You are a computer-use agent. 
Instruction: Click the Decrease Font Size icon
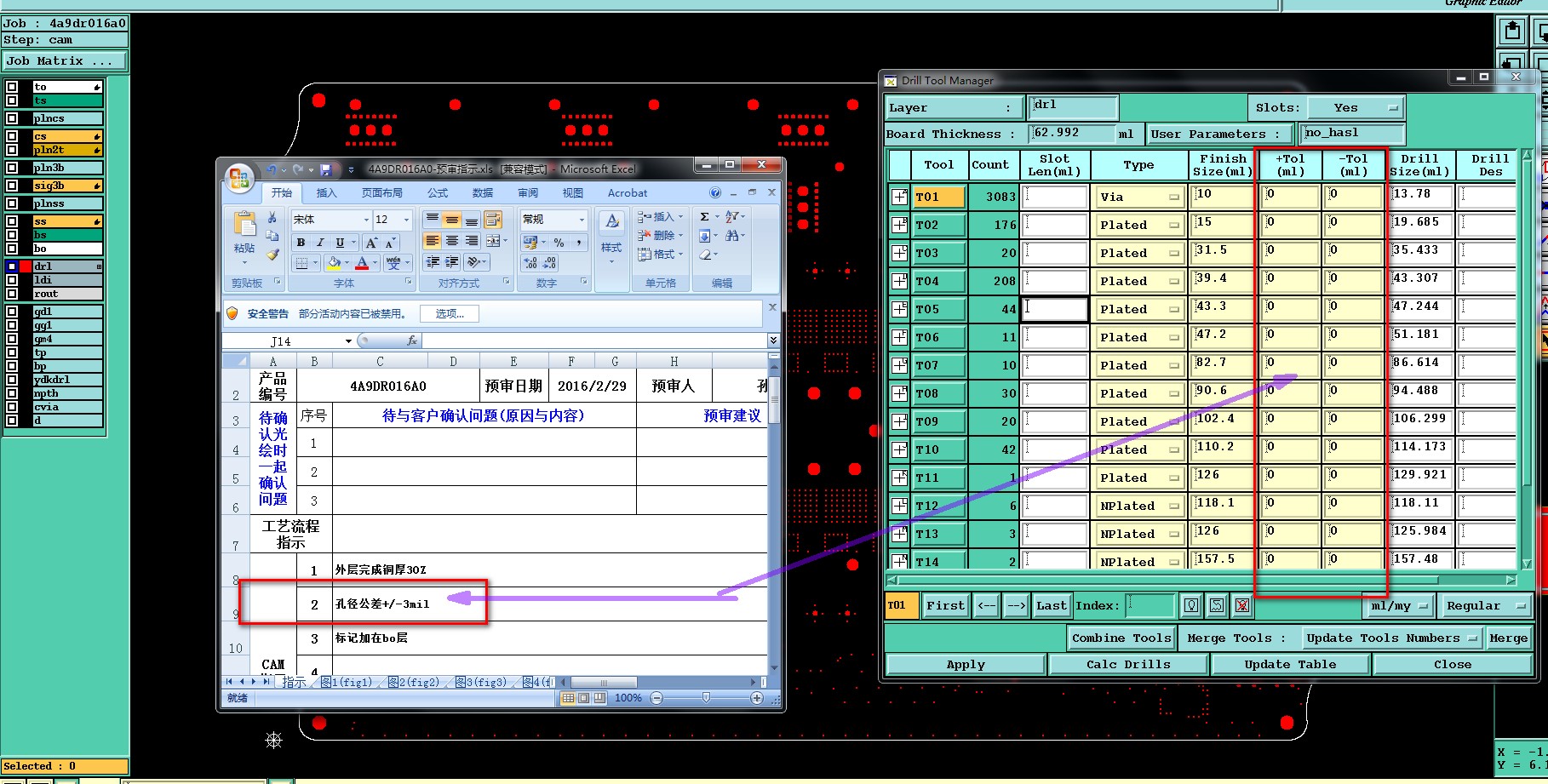pyautogui.click(x=389, y=243)
